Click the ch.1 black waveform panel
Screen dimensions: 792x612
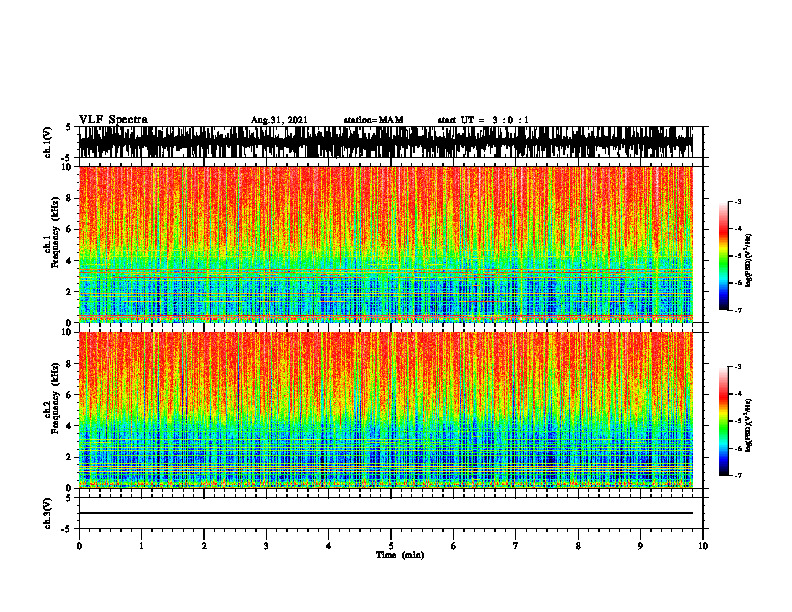[386, 142]
